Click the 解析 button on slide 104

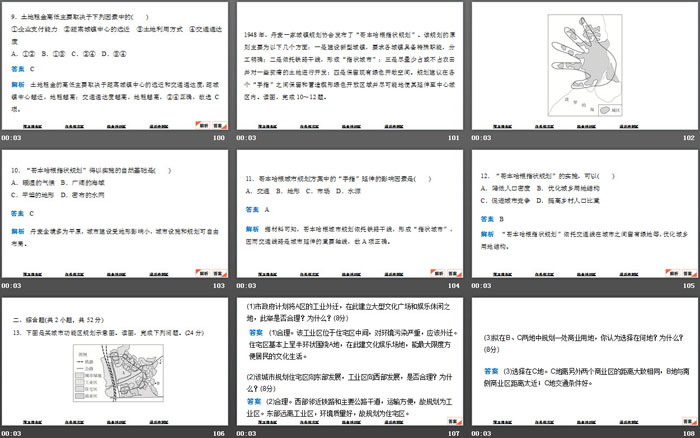438,273
